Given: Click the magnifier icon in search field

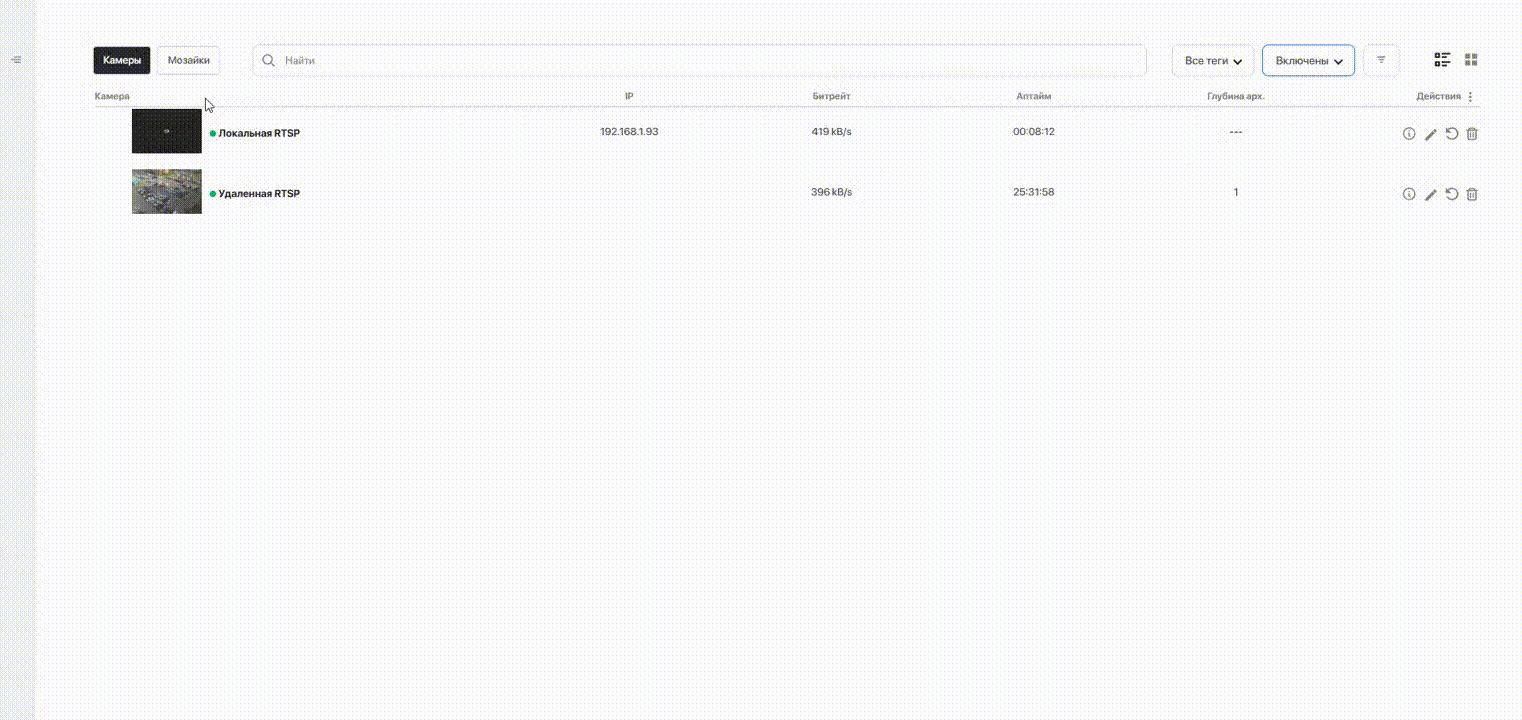Looking at the screenshot, I should [268, 60].
